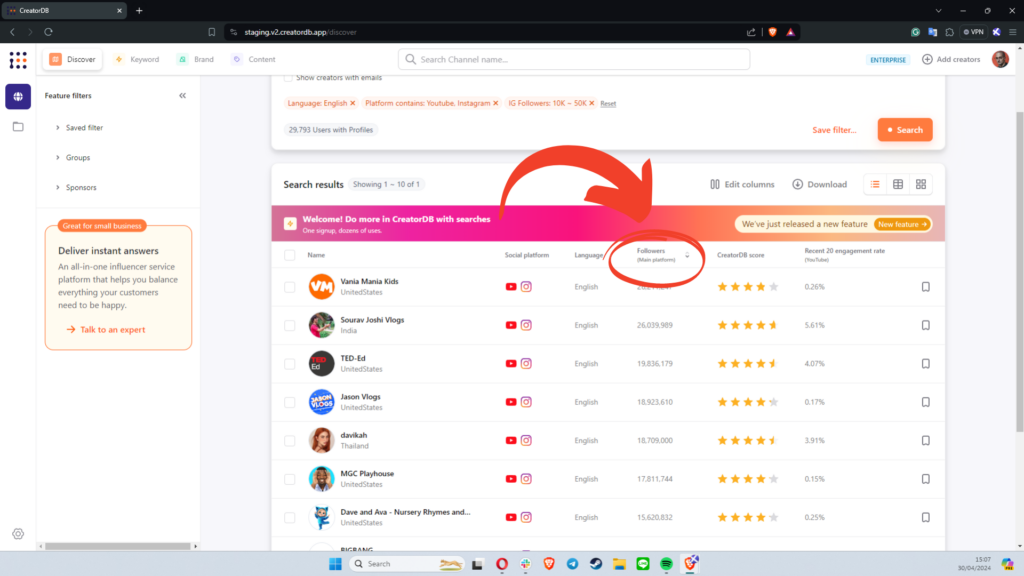Image resolution: width=1024 pixels, height=576 pixels.
Task: Check the Jason Vlogs row checkbox
Action: (x=289, y=402)
